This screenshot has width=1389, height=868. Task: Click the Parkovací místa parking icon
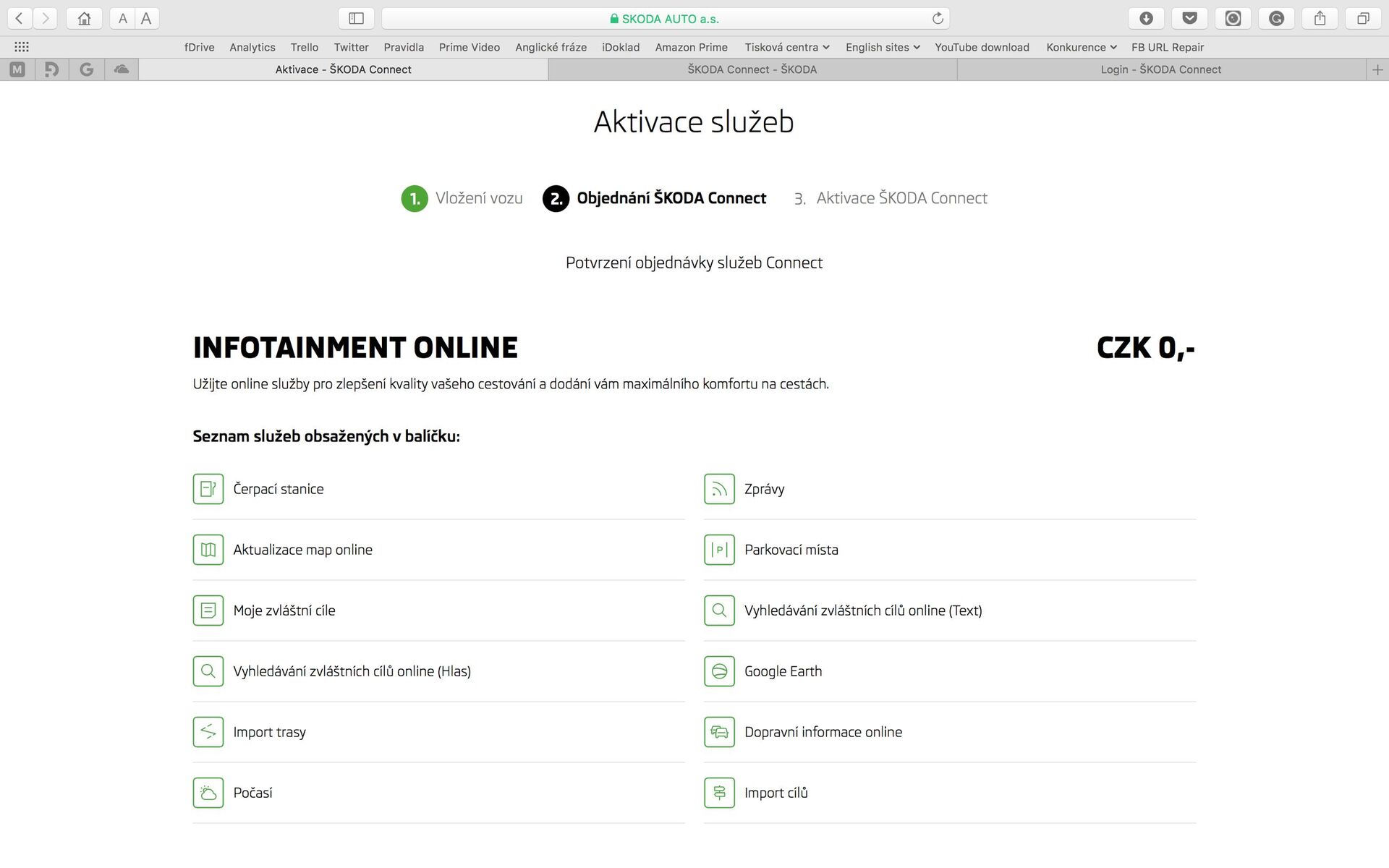[x=719, y=550]
